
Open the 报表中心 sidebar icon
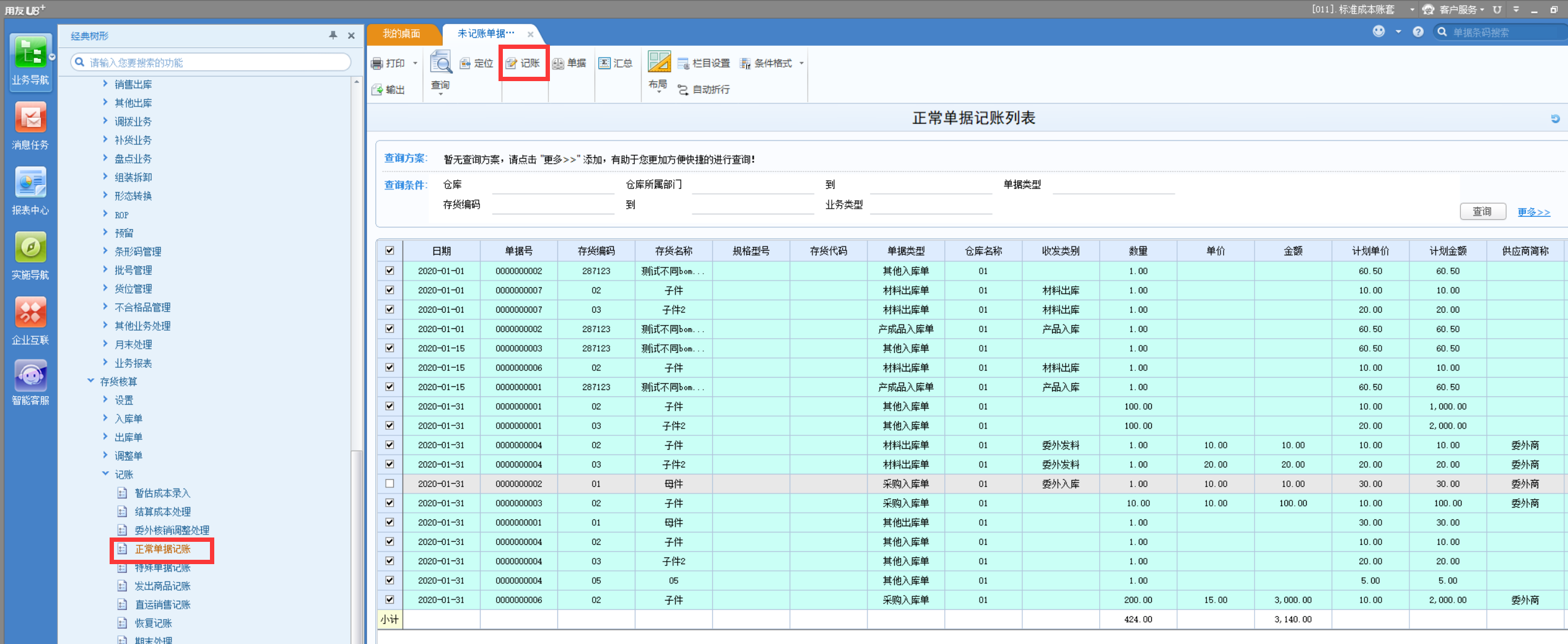[x=30, y=191]
